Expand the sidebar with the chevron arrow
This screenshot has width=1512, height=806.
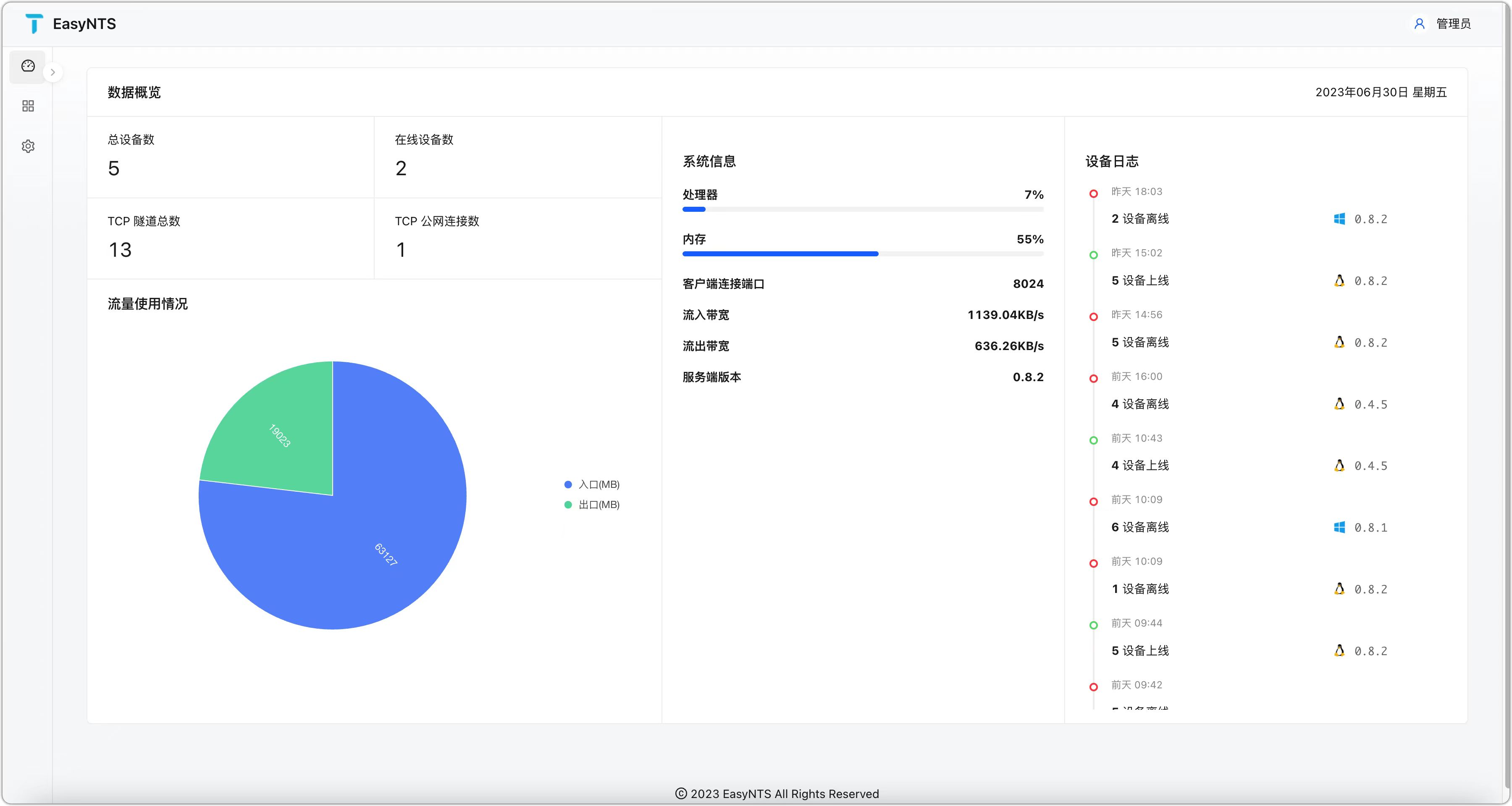tap(53, 72)
